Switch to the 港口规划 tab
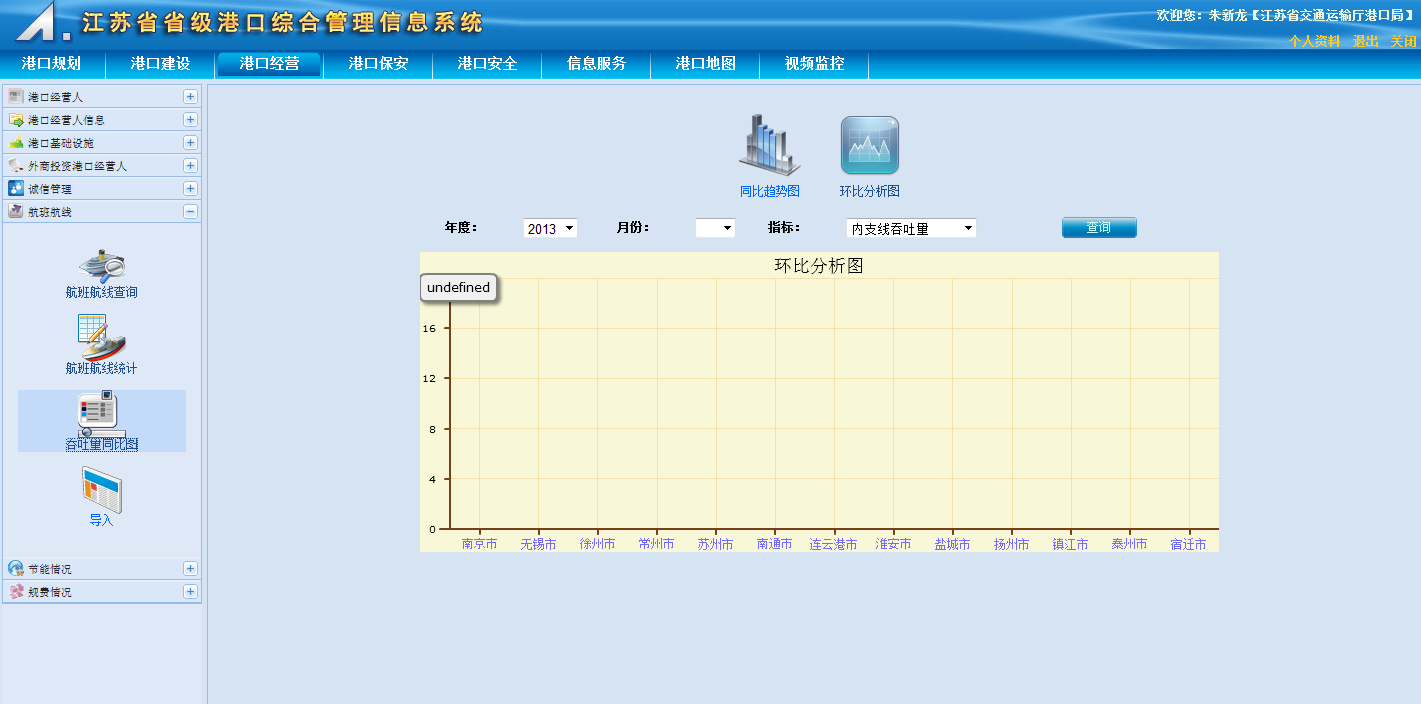Viewport: 1421px width, 704px height. [51, 64]
